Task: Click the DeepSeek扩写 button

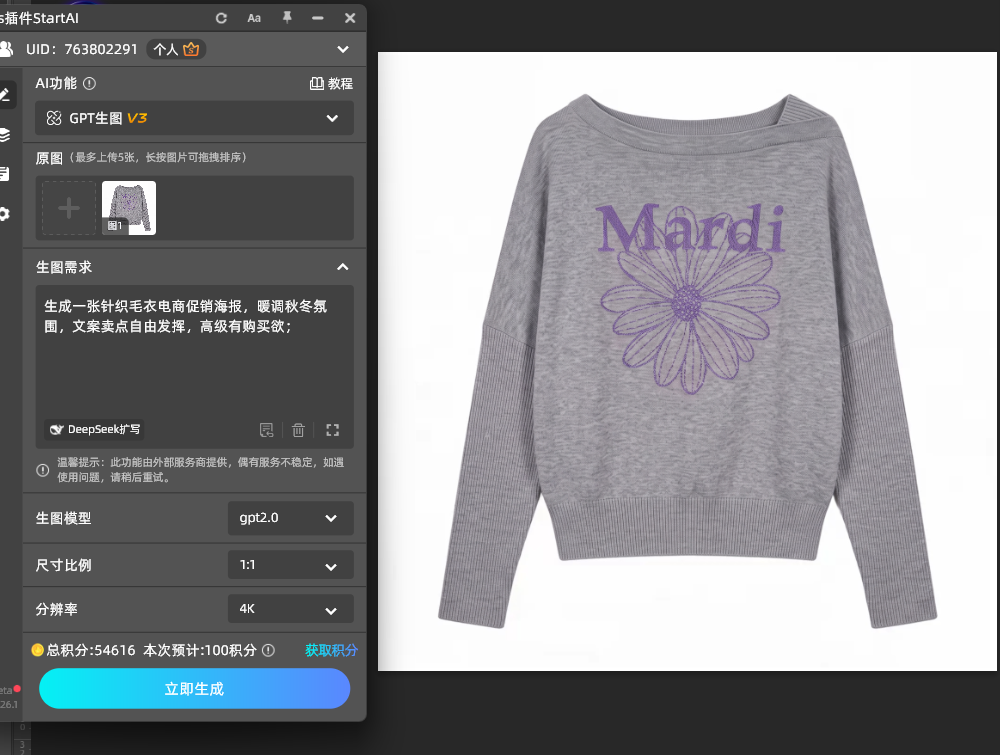Action: [x=94, y=429]
